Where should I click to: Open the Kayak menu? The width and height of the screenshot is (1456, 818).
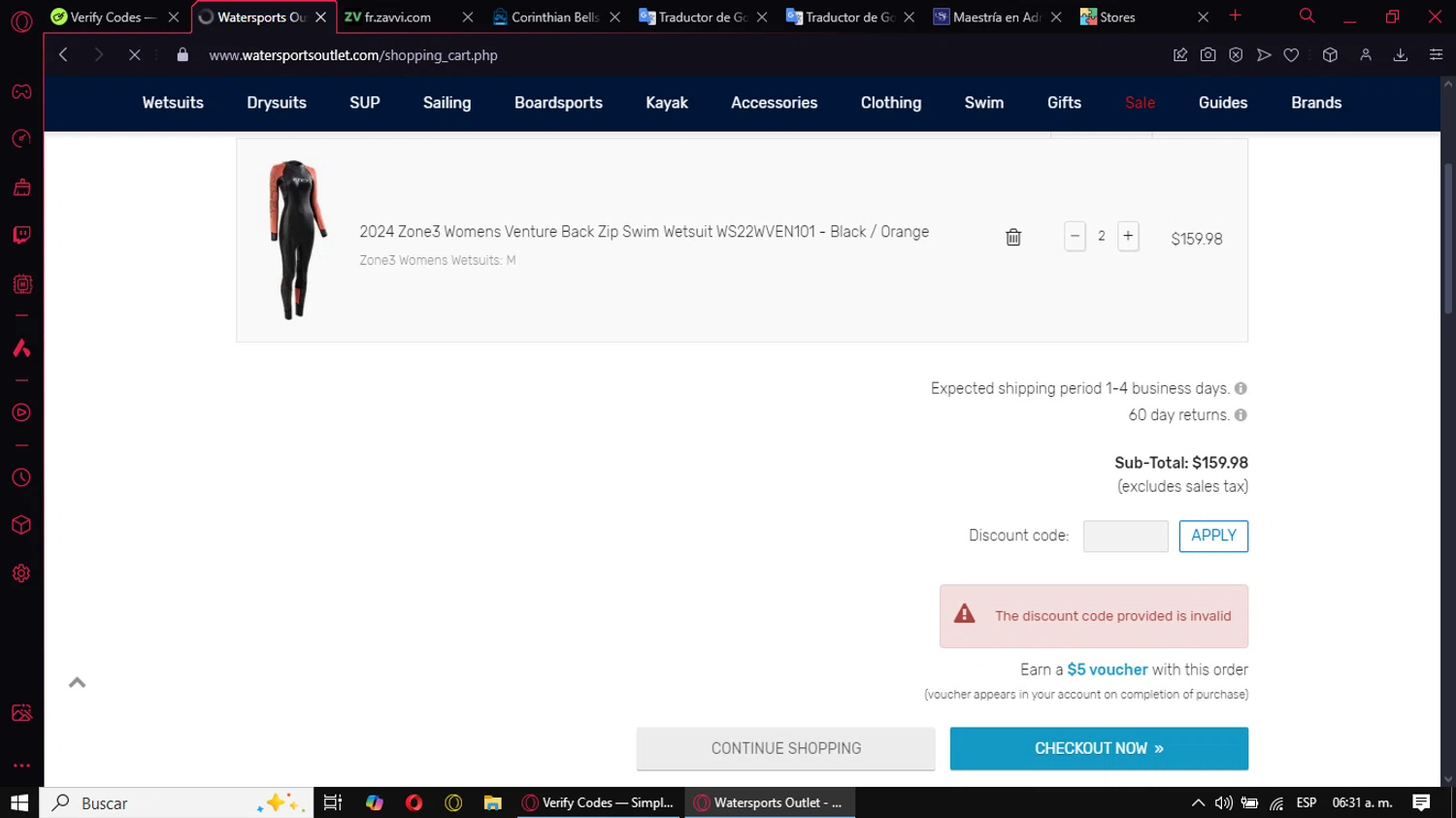(x=667, y=103)
